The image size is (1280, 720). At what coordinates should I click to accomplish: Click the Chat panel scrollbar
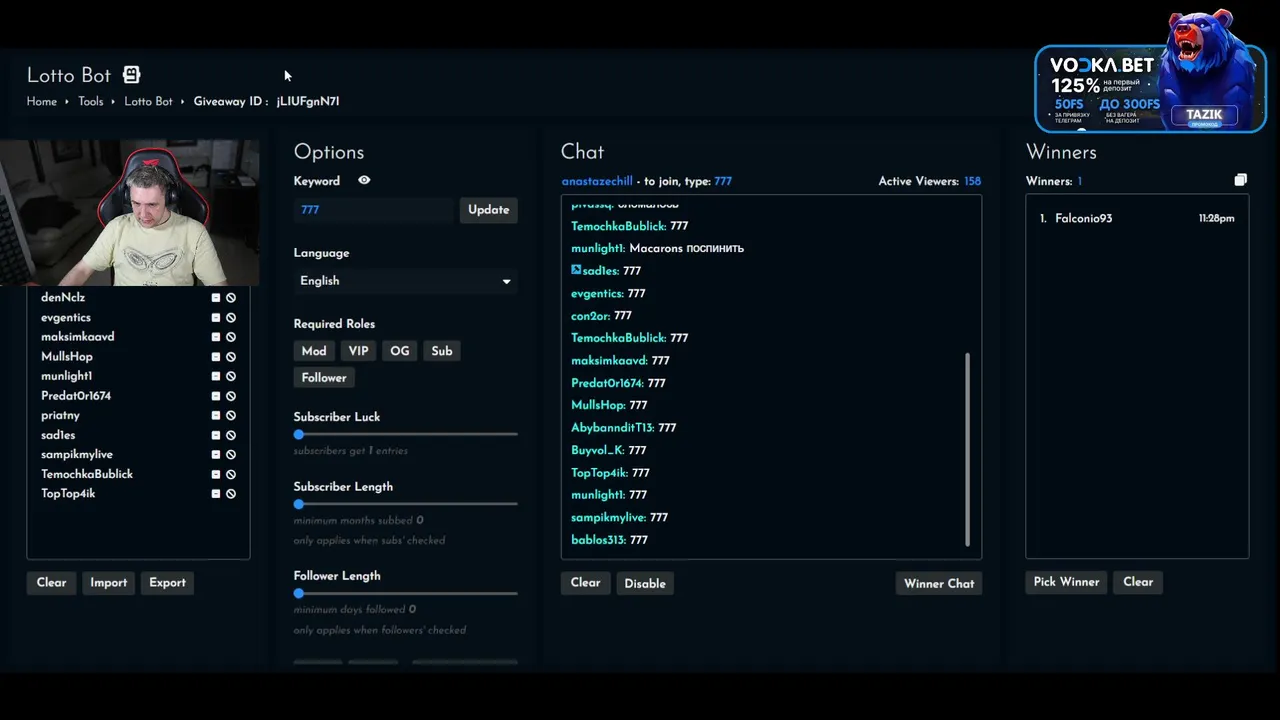(x=968, y=450)
